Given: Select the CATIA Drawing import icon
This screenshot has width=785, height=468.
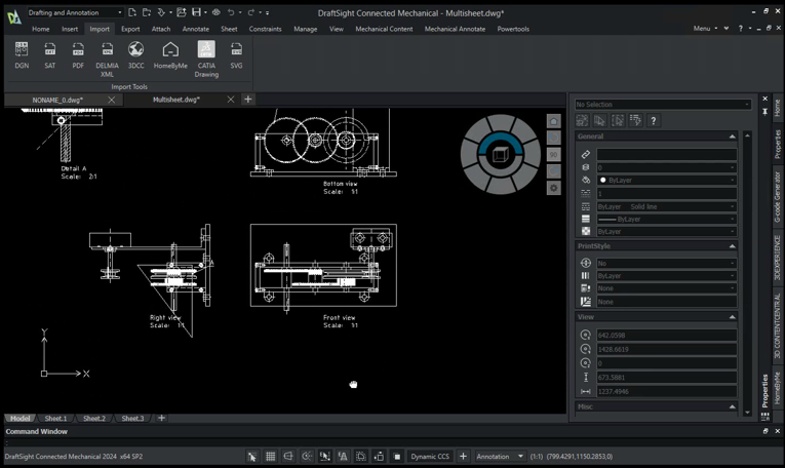Looking at the screenshot, I should (x=206, y=50).
